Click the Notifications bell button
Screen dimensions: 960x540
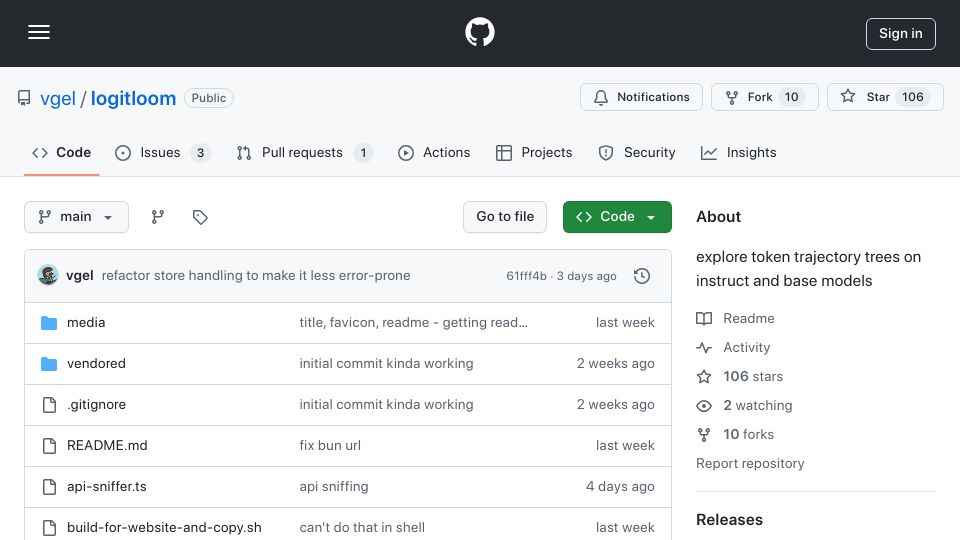click(641, 97)
